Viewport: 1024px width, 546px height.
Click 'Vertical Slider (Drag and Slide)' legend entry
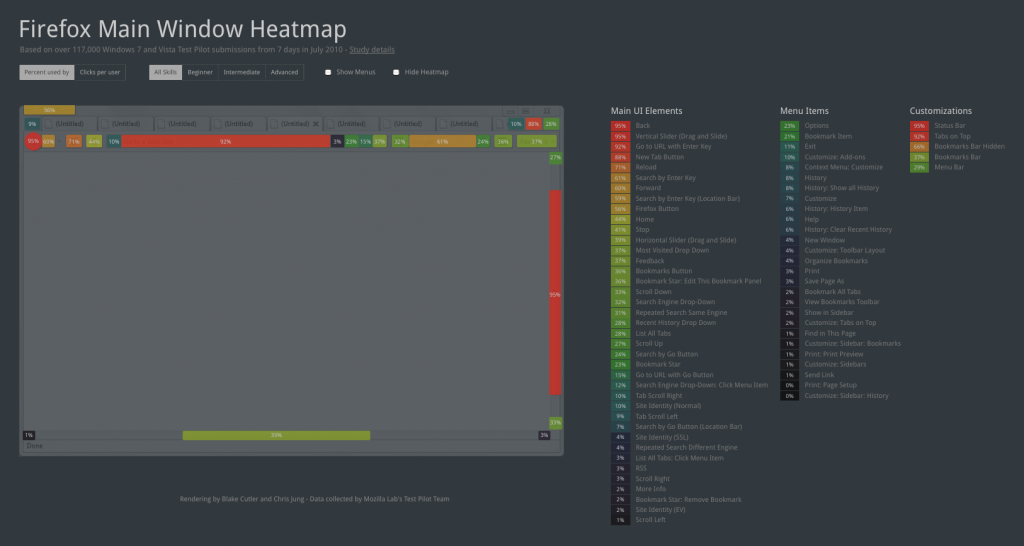click(681, 136)
